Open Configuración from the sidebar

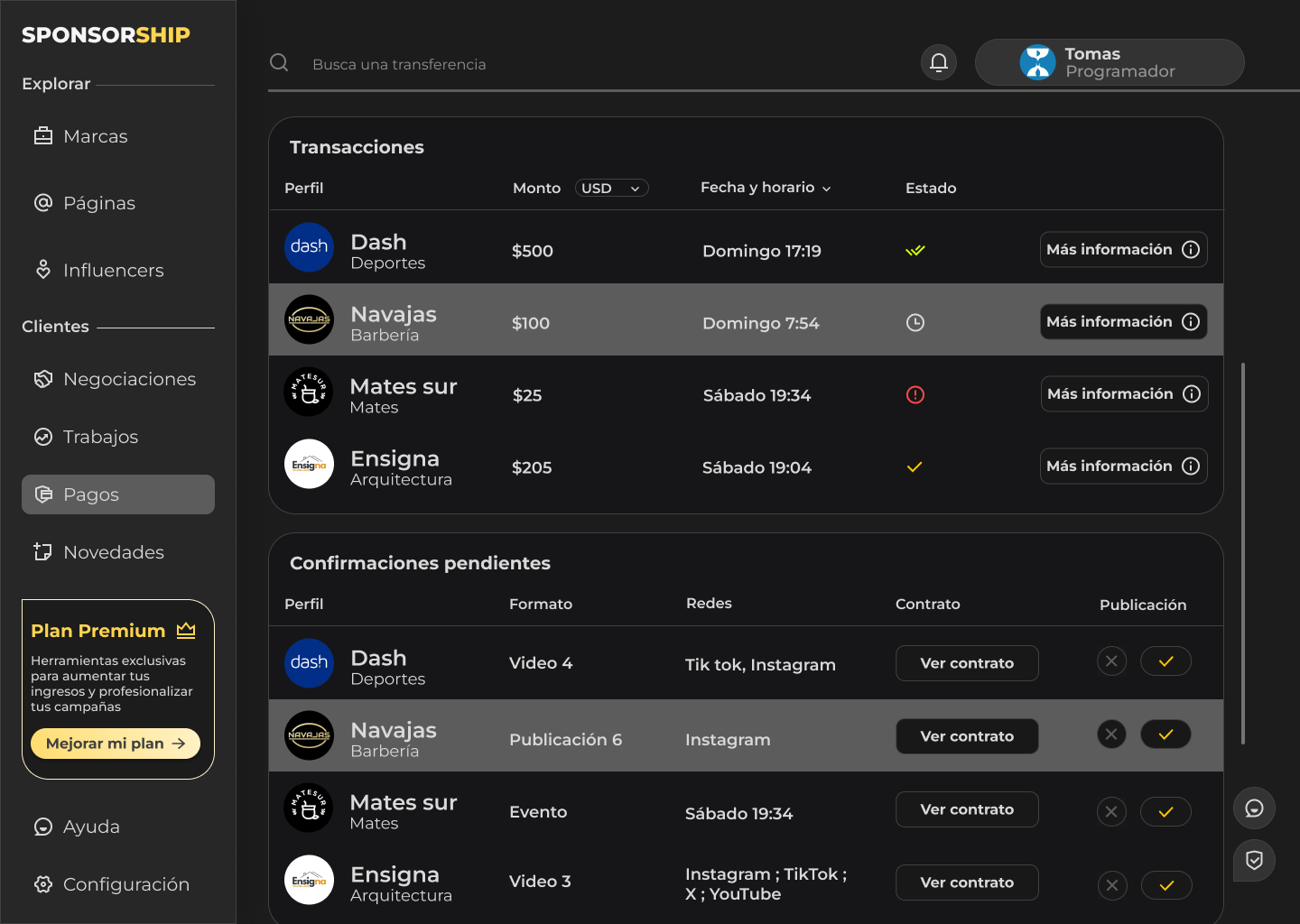point(125,884)
